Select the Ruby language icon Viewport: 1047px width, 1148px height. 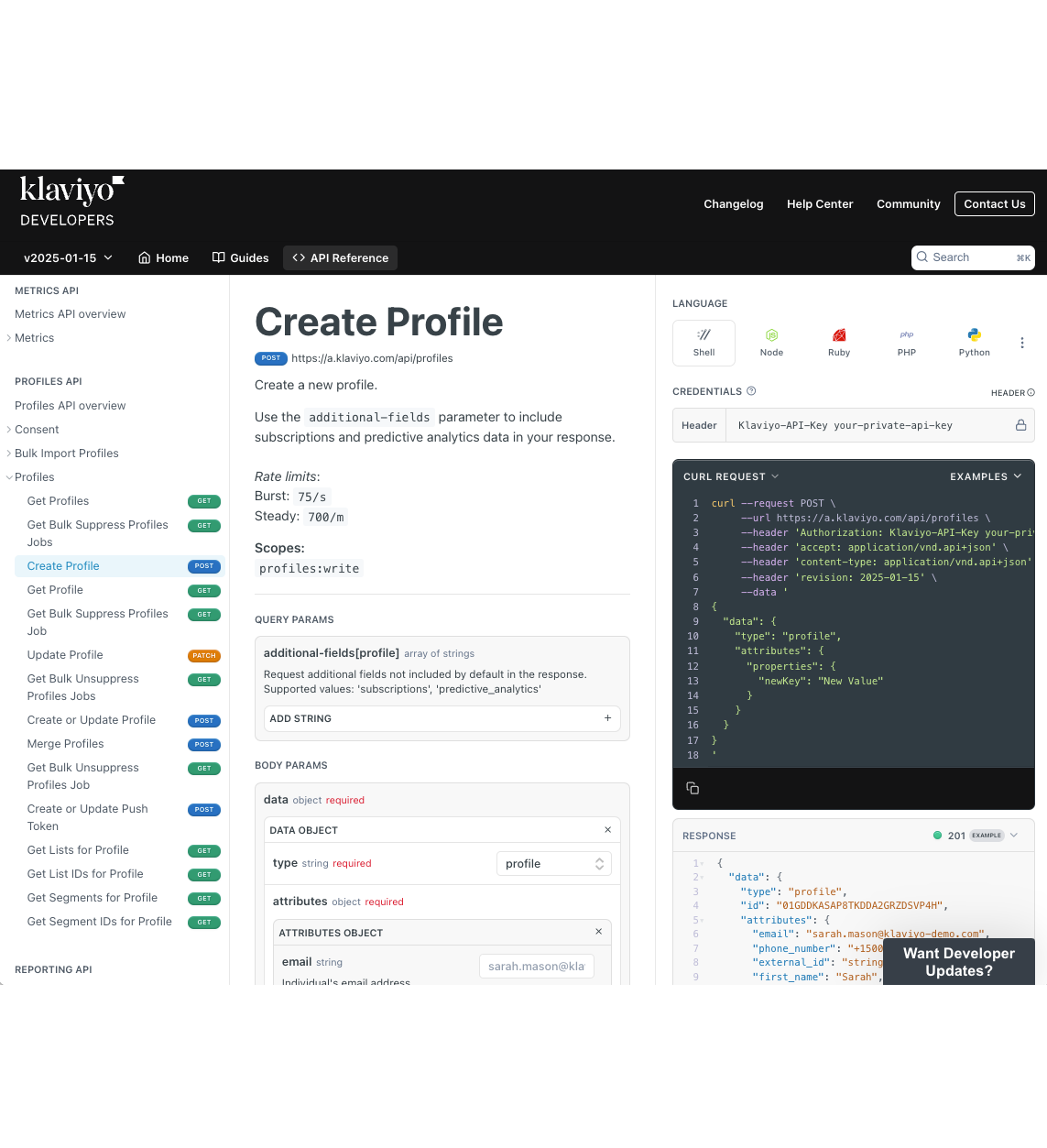tap(839, 343)
